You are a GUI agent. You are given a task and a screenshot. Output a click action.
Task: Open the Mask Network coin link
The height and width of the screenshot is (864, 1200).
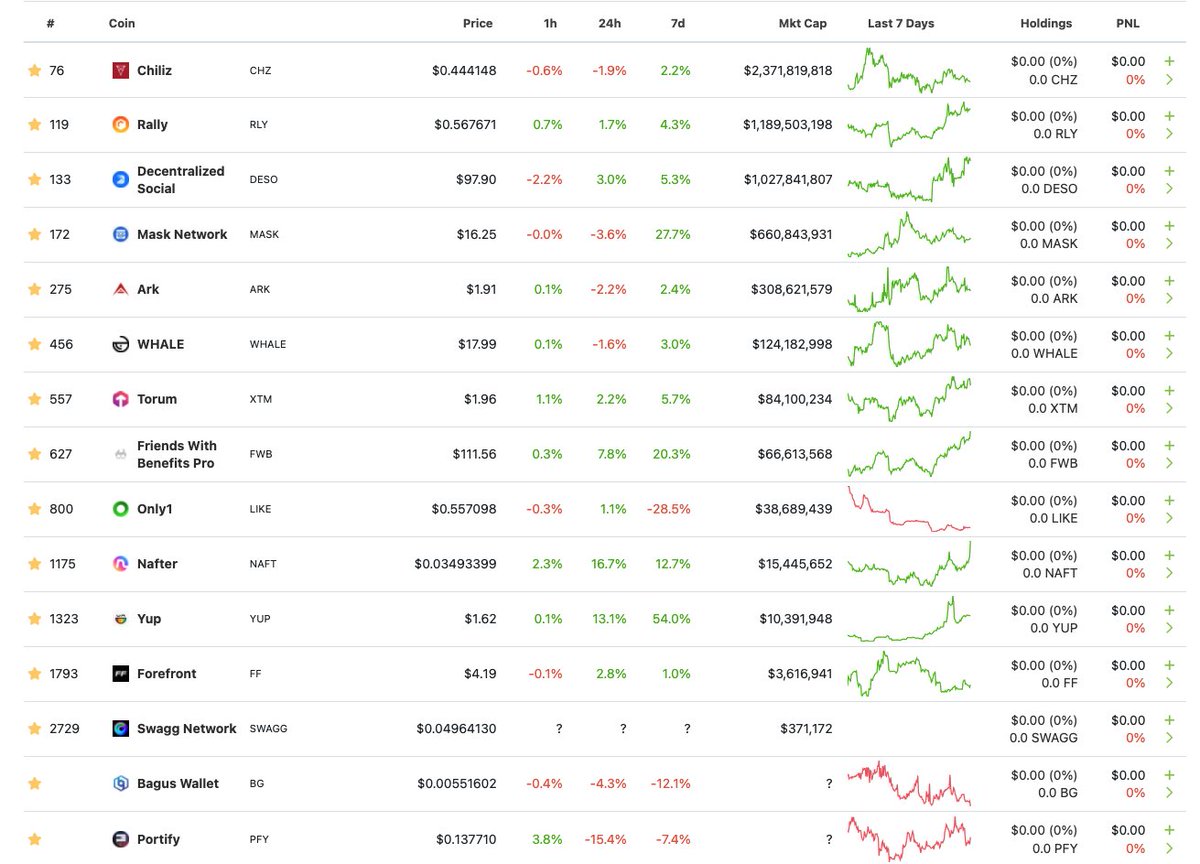coord(182,234)
